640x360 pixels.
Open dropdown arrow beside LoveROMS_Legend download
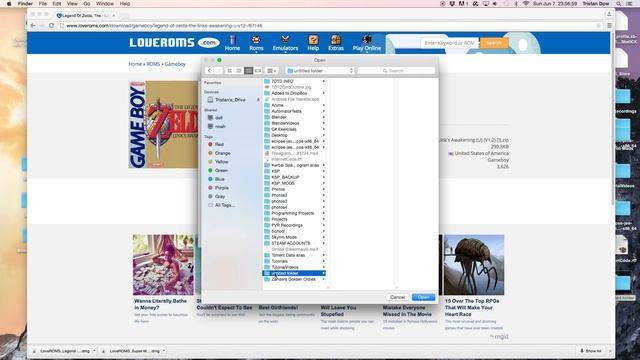94,351
